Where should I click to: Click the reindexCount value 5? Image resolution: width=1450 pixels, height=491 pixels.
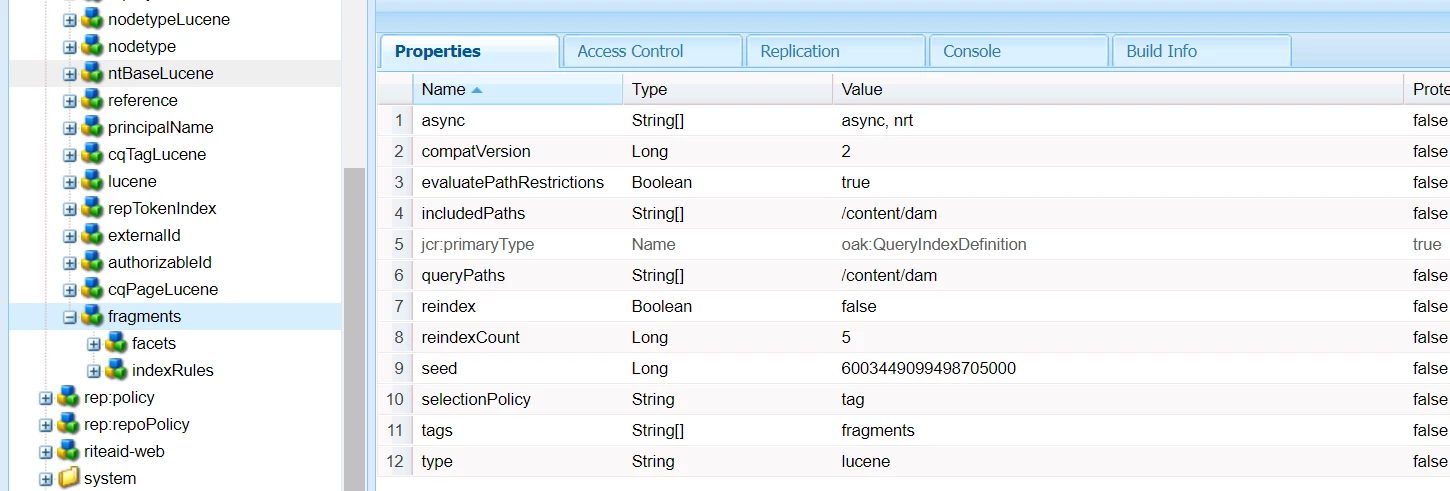tap(846, 337)
